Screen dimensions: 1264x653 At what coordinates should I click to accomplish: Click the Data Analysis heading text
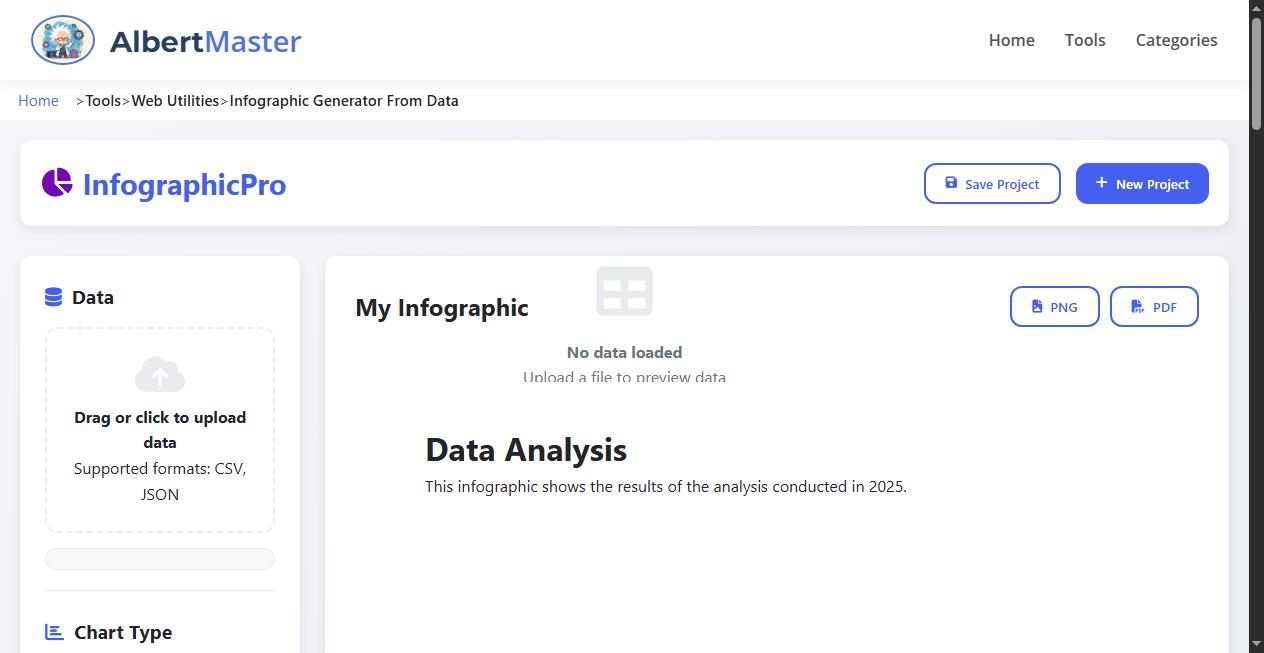tap(526, 450)
